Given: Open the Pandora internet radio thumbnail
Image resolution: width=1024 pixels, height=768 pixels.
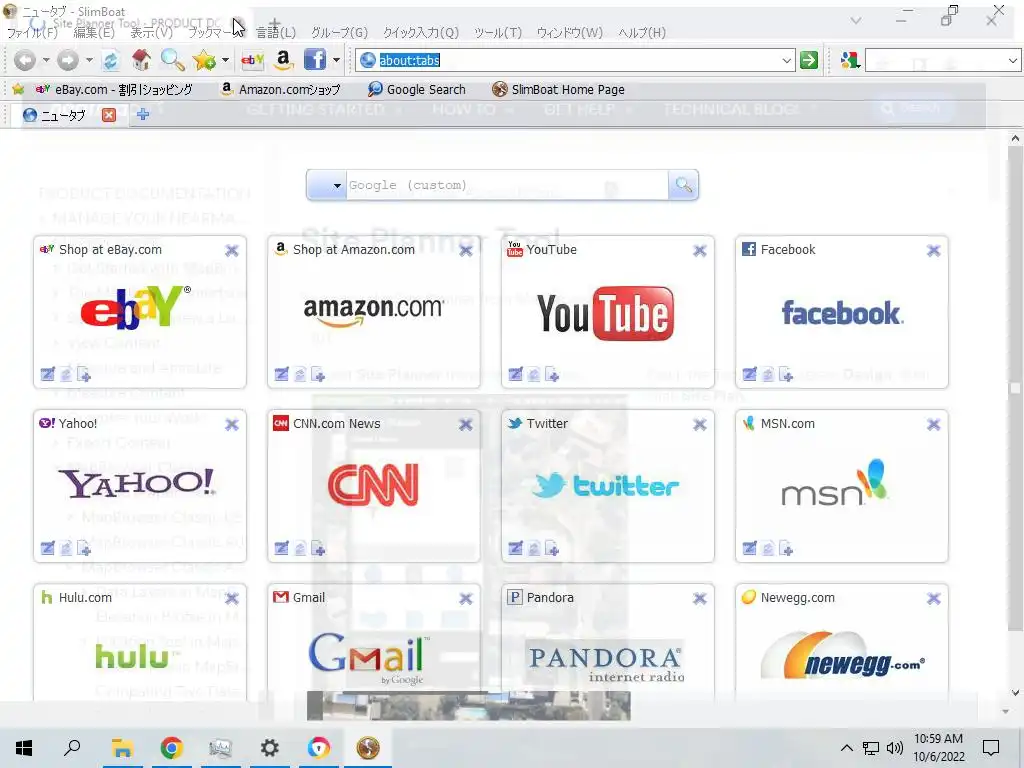Looking at the screenshot, I should [606, 663].
